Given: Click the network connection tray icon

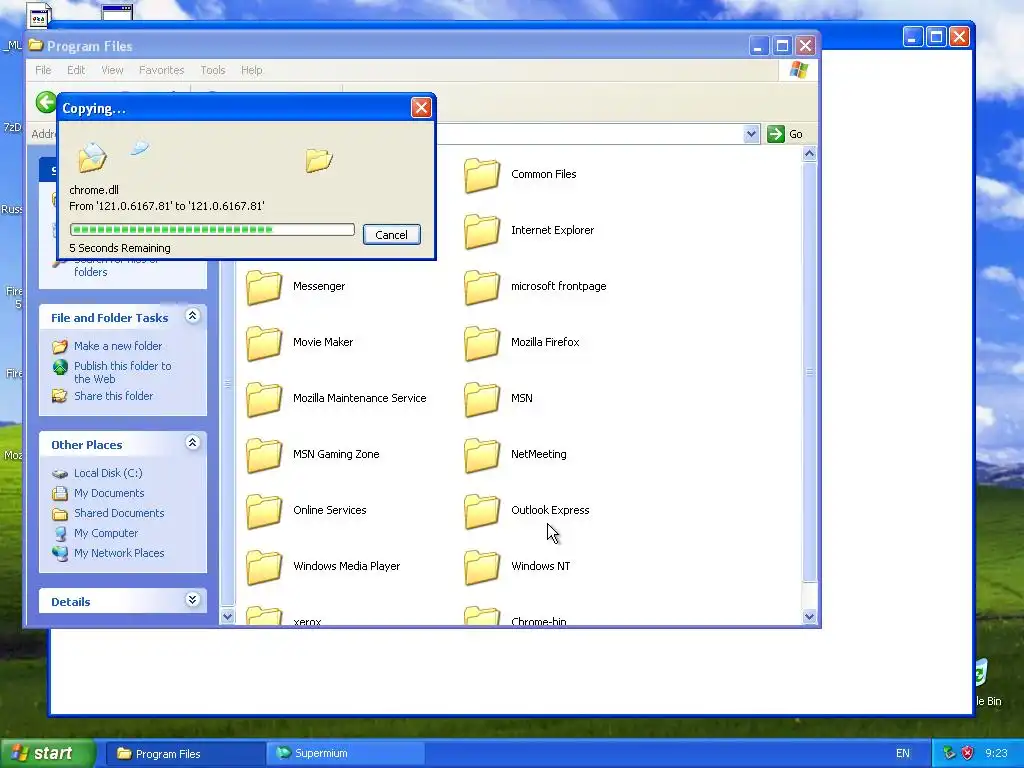Looking at the screenshot, I should click(x=949, y=753).
